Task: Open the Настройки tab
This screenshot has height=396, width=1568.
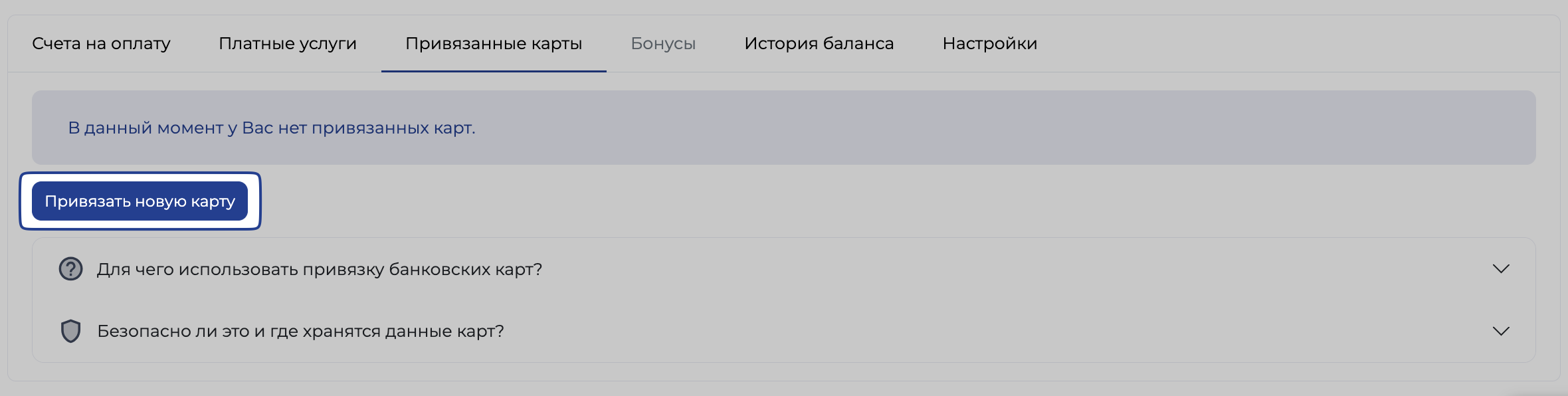Action: (x=990, y=44)
